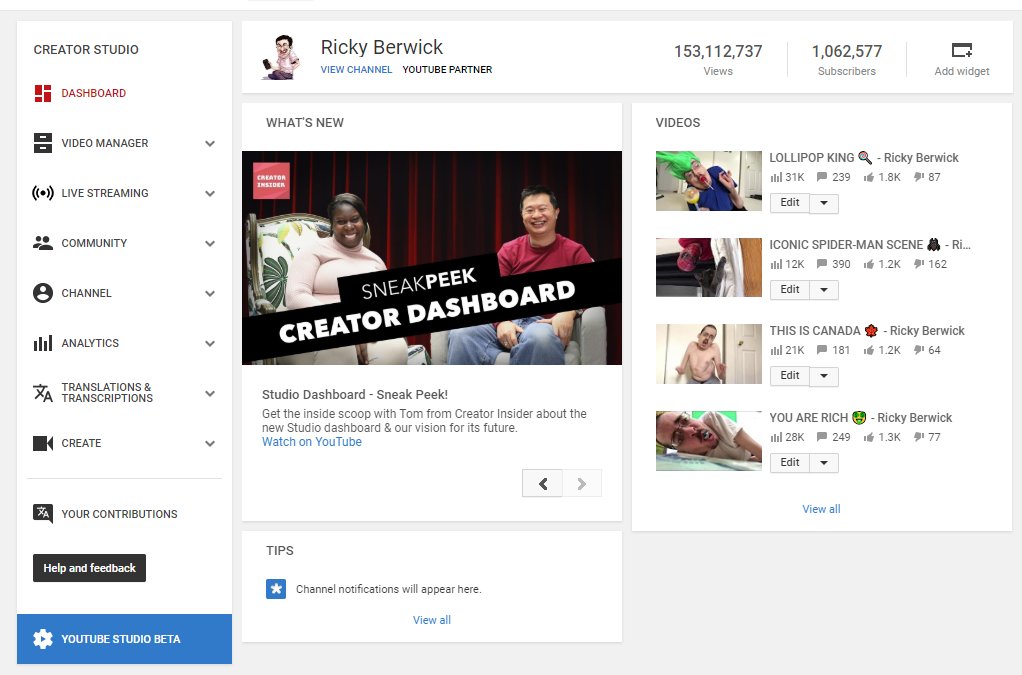Click the Community people icon

[x=43, y=243]
